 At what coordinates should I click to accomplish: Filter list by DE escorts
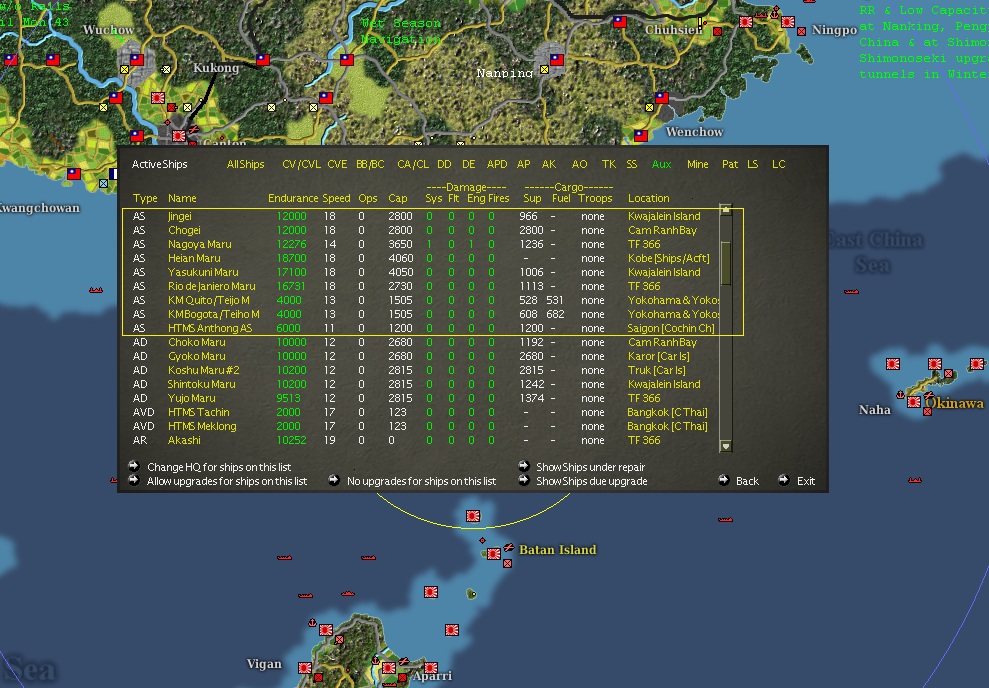[x=469, y=164]
